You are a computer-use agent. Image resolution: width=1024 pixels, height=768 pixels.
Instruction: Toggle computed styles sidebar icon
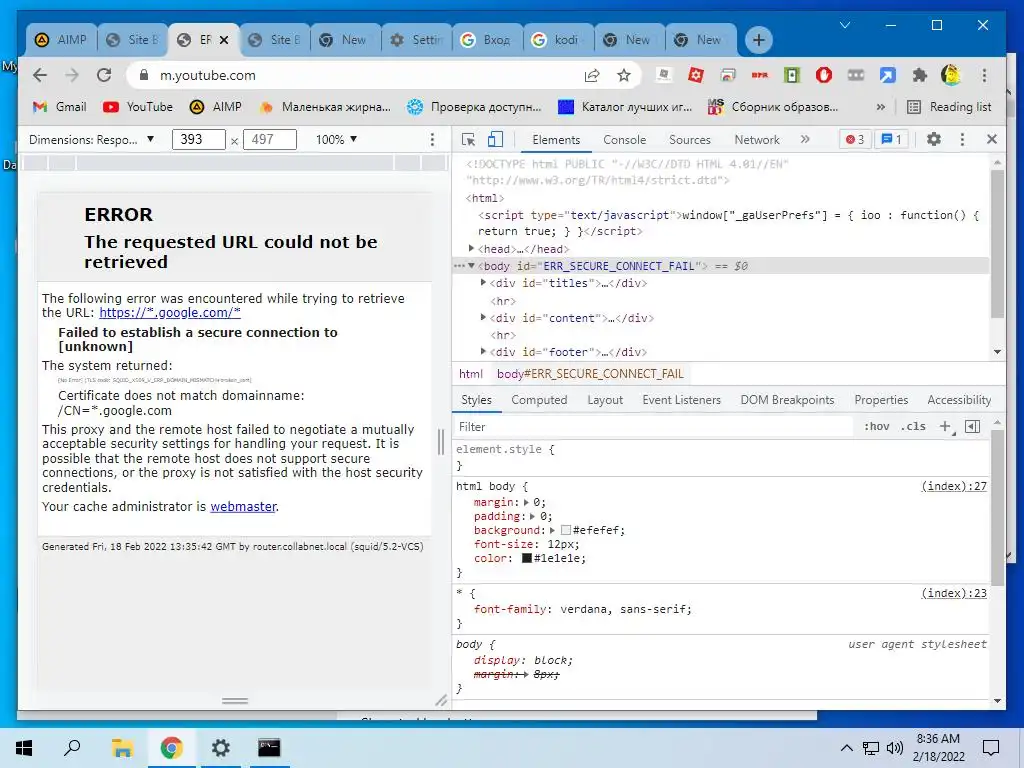pos(972,426)
